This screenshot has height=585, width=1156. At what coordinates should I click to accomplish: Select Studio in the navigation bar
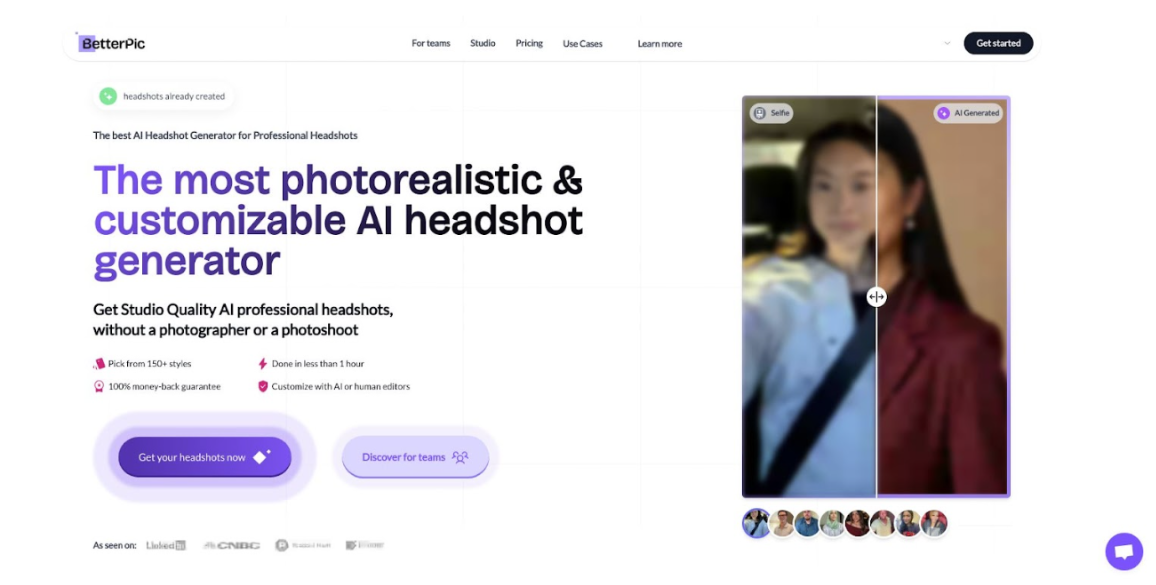[x=482, y=43]
